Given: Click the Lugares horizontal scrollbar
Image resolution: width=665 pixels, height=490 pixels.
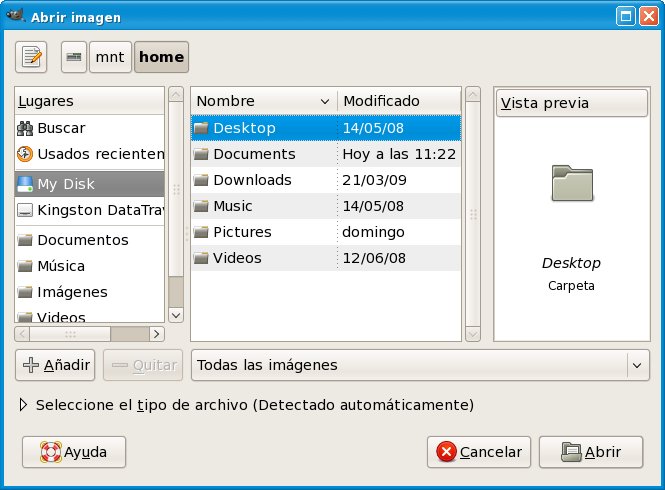Looking at the screenshot, I should 89,334.
